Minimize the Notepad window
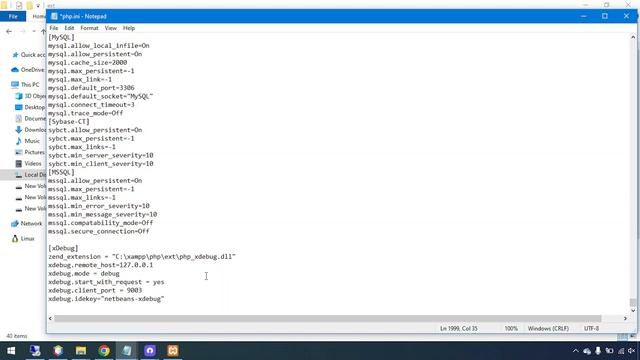Viewport: 640px width, 360px height. 584,16
